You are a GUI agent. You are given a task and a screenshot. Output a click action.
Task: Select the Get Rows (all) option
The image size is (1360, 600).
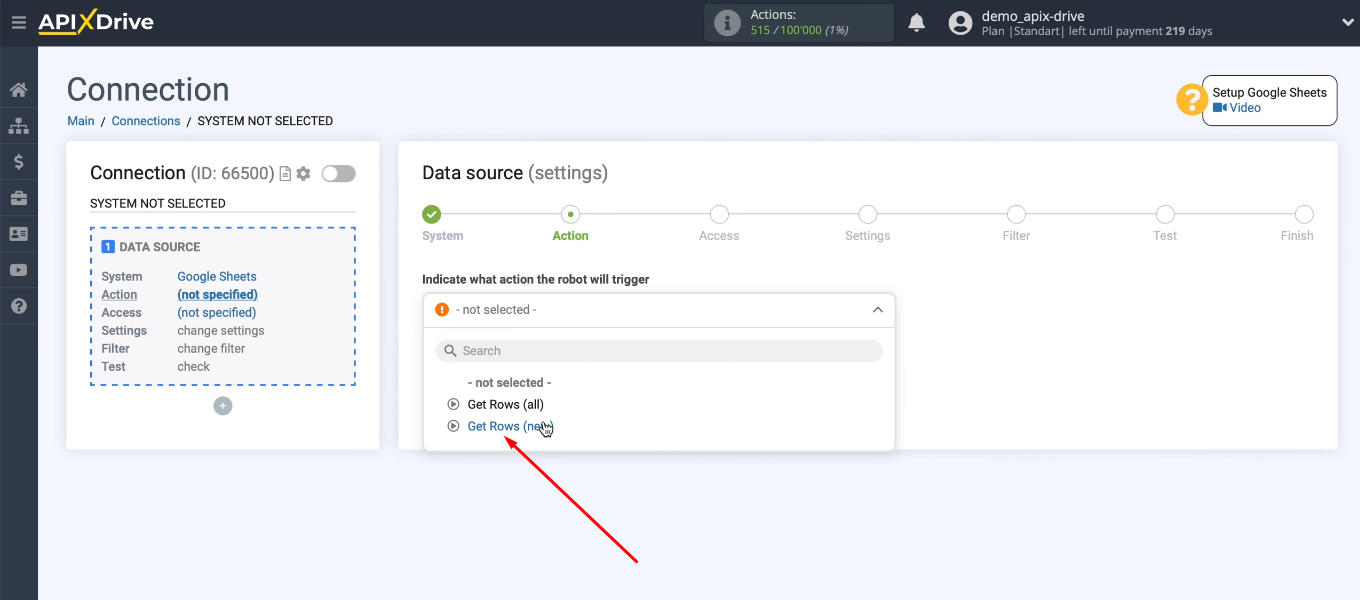click(x=505, y=404)
